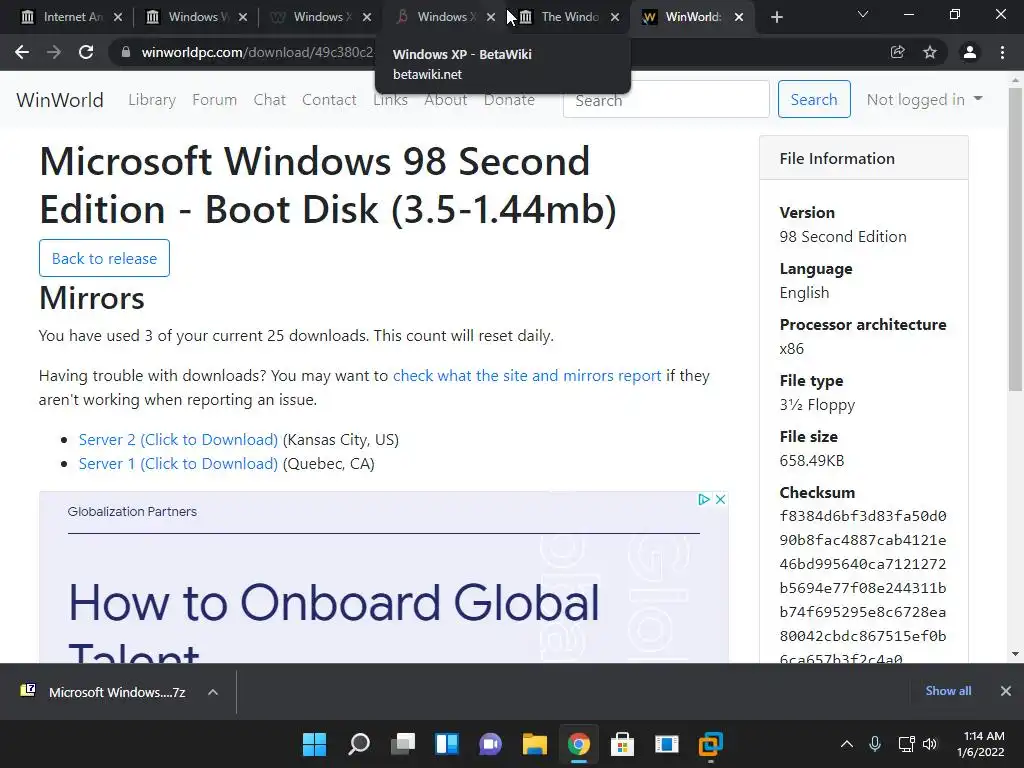Show hidden system tray icons

point(846,744)
